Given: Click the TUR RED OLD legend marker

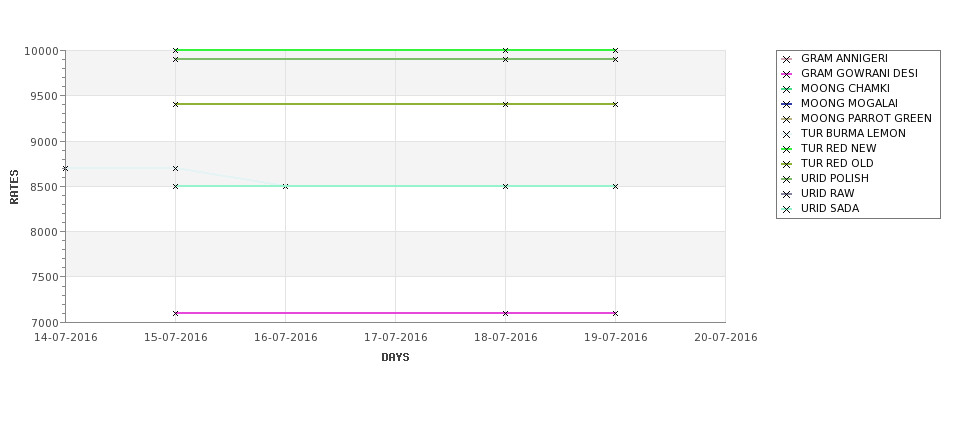Looking at the screenshot, I should (x=786, y=164).
